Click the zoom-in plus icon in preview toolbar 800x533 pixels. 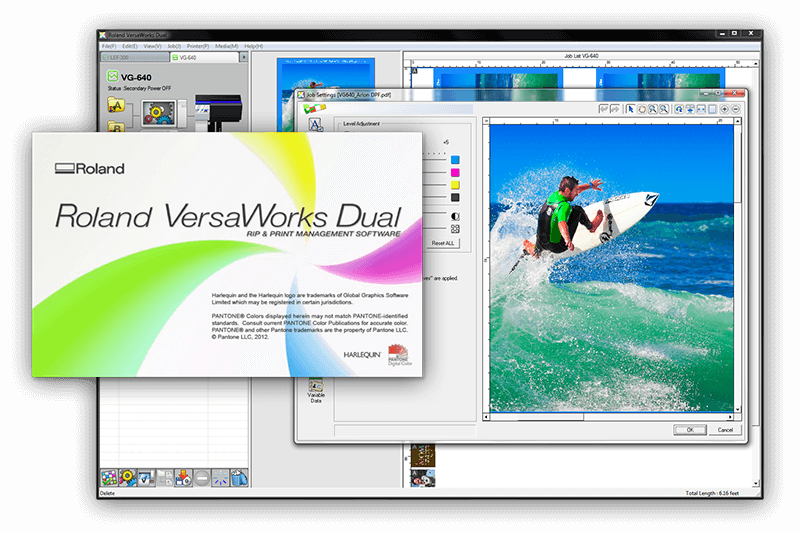(724, 108)
